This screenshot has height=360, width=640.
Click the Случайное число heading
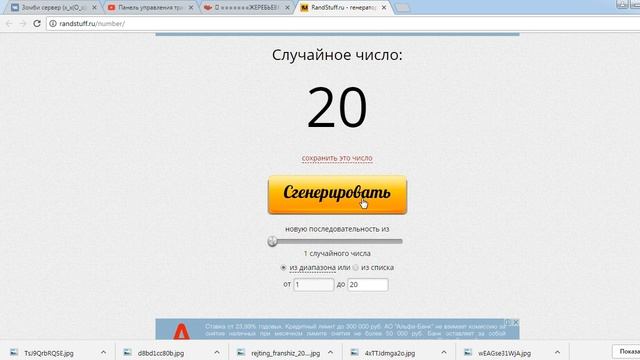click(x=337, y=55)
